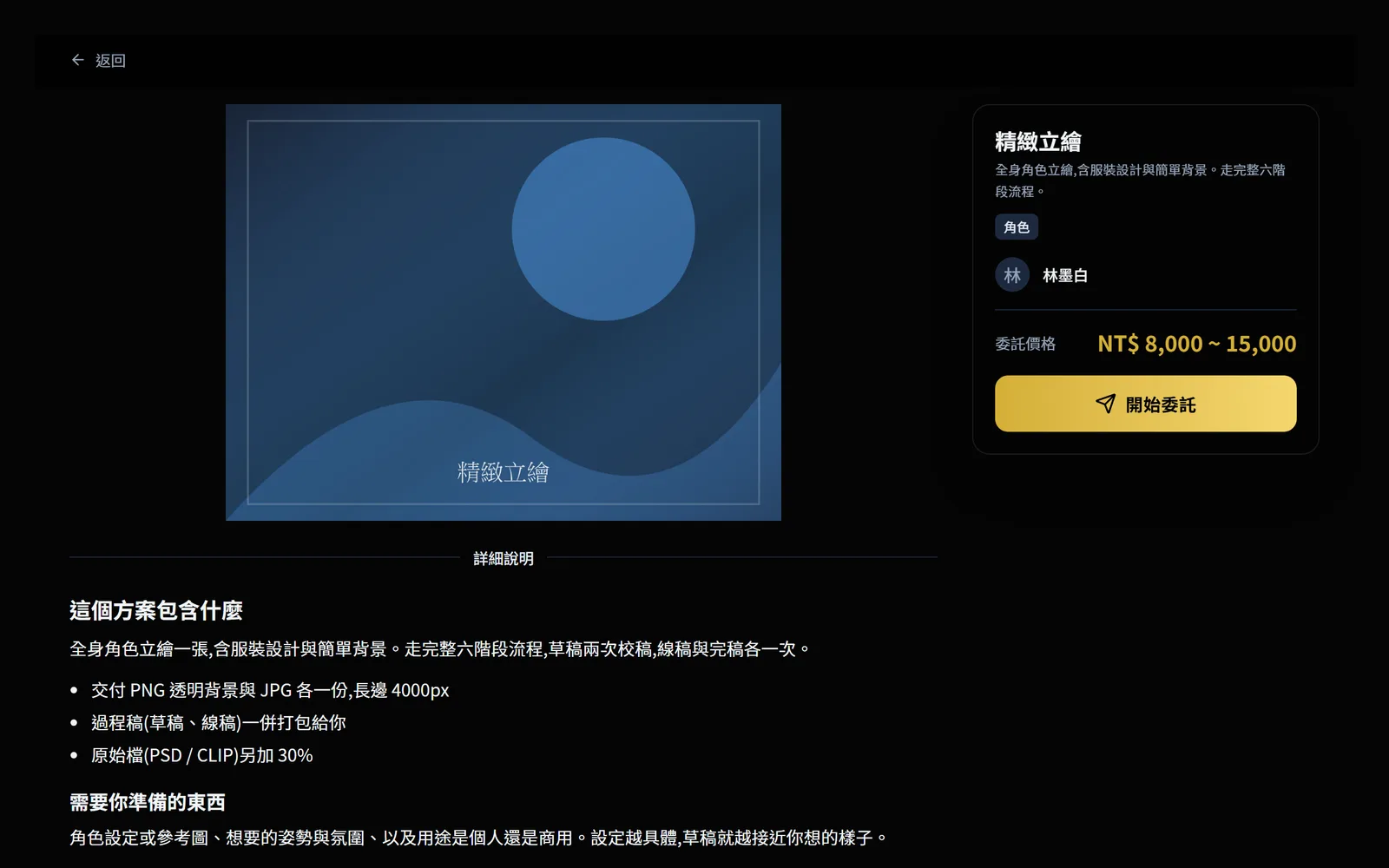Click the price NT$ 8,000 ~ 15,000
Screen dimensions: 1389x868
(1196, 344)
